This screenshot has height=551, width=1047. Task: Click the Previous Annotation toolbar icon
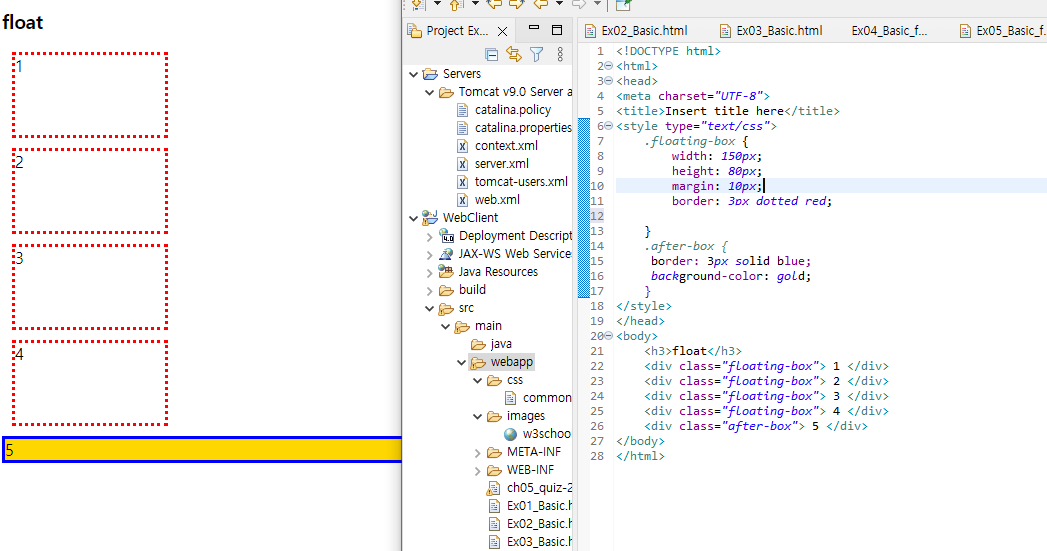click(457, 5)
